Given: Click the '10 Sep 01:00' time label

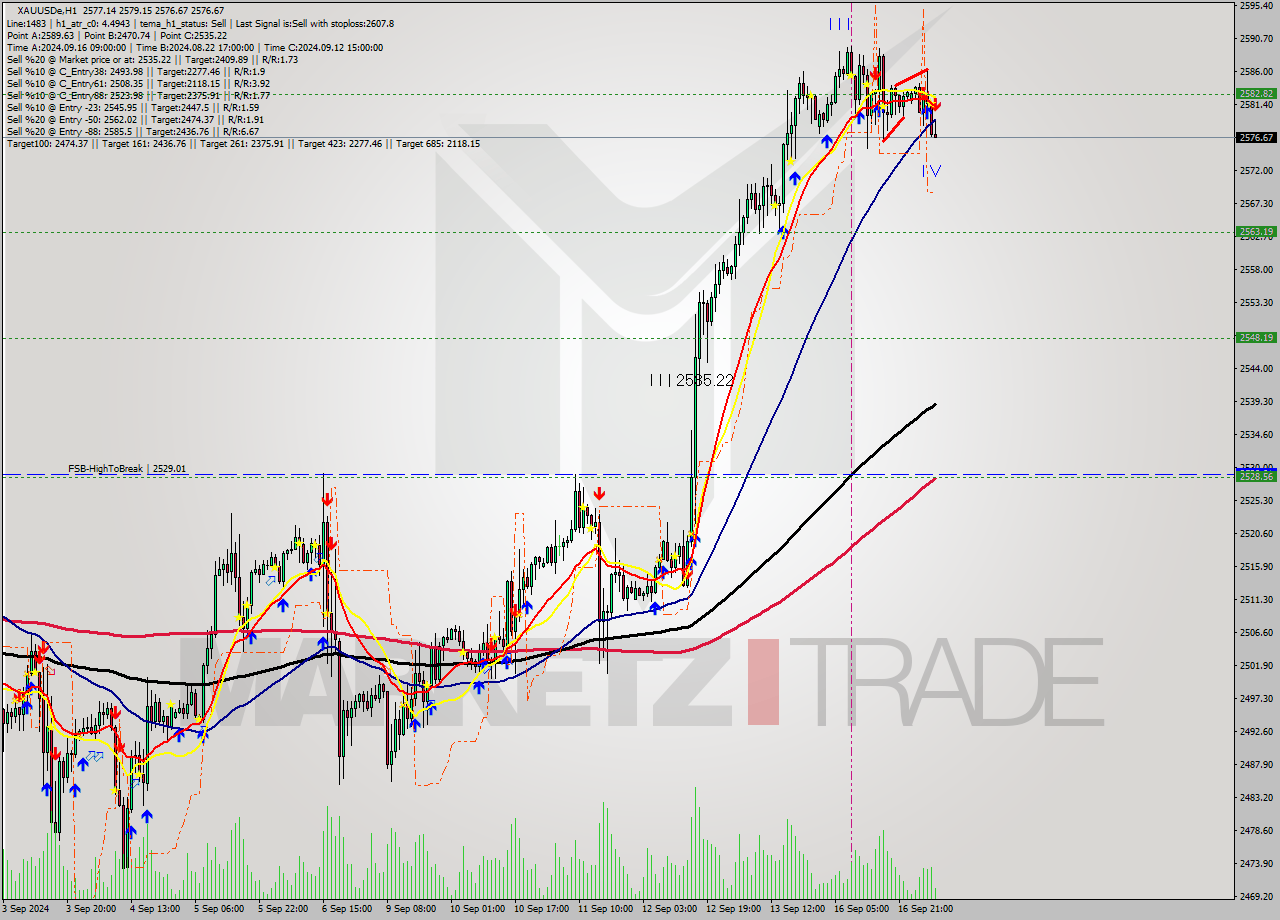Looking at the screenshot, I should coord(476,909).
